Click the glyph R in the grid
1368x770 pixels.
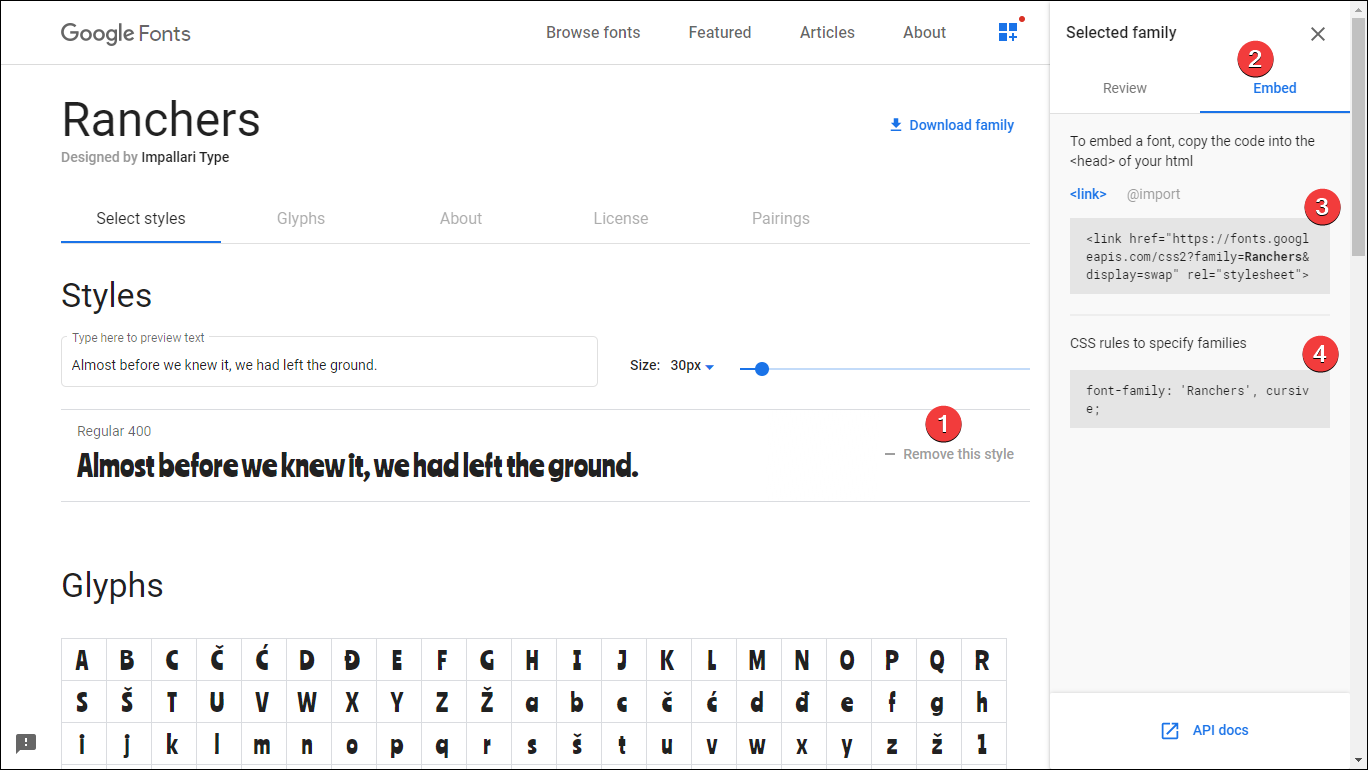pos(983,660)
